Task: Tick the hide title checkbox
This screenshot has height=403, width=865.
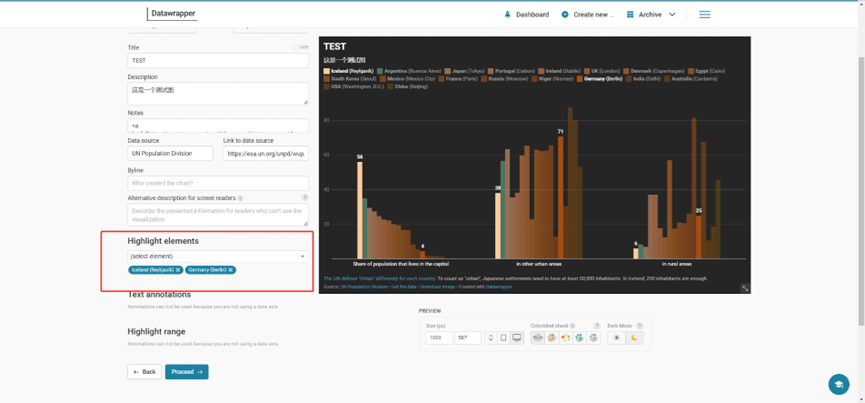Action: click(295, 47)
